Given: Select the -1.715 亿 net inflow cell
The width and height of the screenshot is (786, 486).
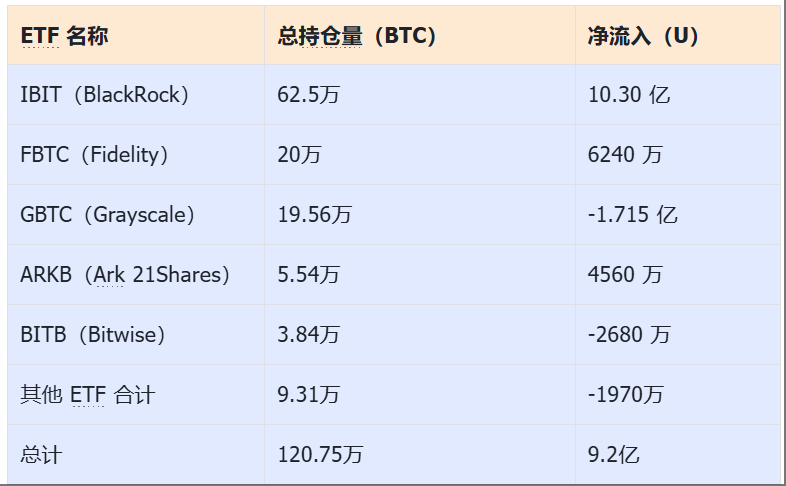Looking at the screenshot, I should [x=678, y=215].
